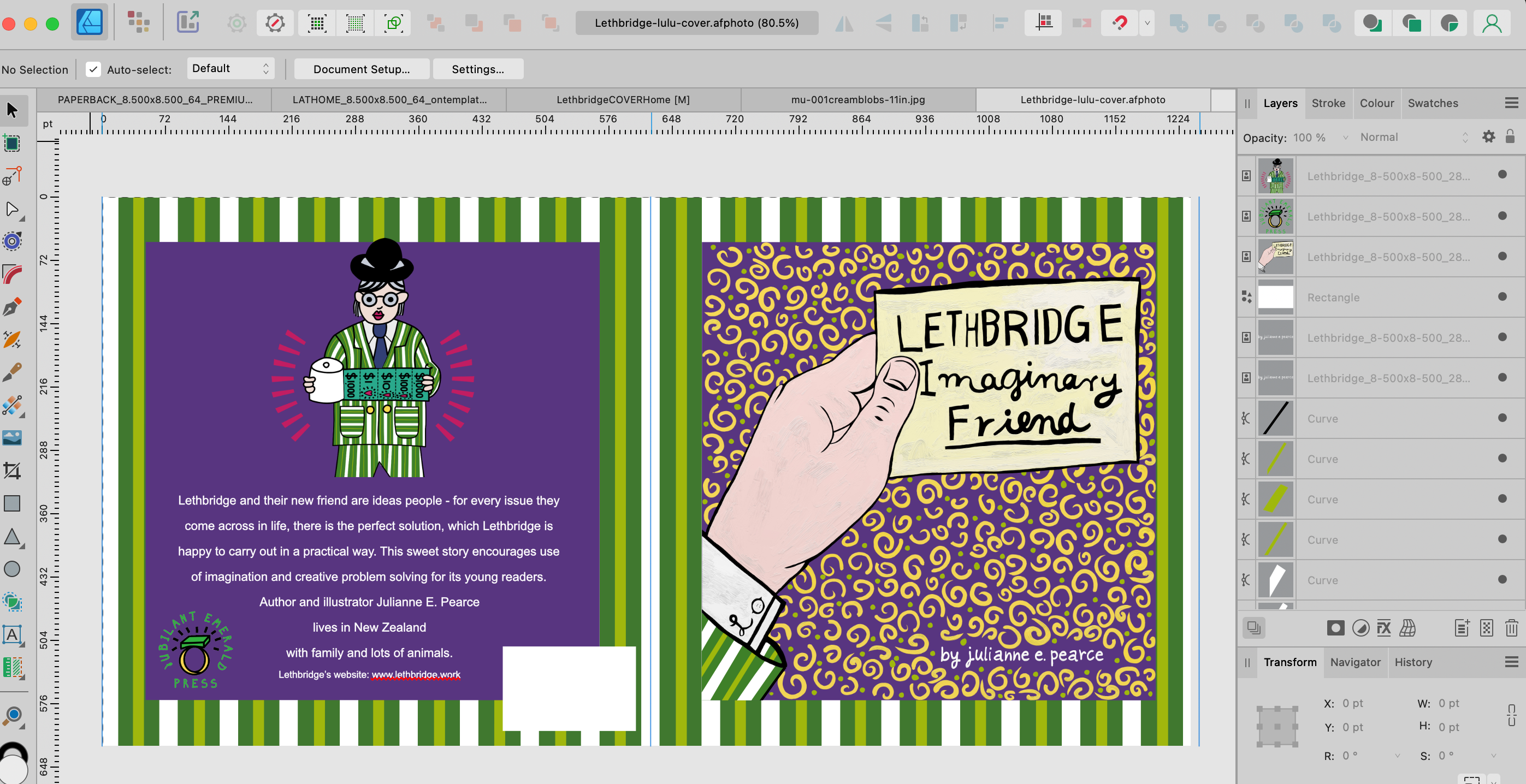Select the Pencil tool
Screen dimensions: 1526x784
12,339
